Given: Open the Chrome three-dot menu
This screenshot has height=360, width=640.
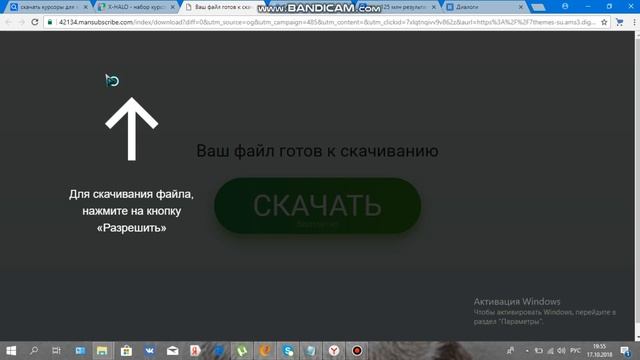Looking at the screenshot, I should click(634, 22).
